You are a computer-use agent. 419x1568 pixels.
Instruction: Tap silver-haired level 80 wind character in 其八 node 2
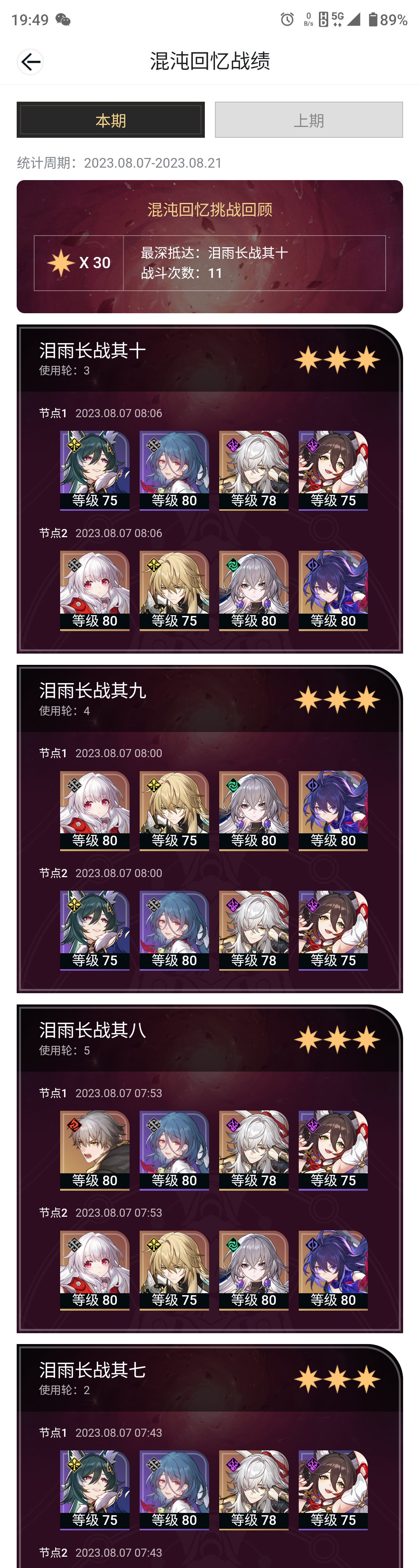254,1270
